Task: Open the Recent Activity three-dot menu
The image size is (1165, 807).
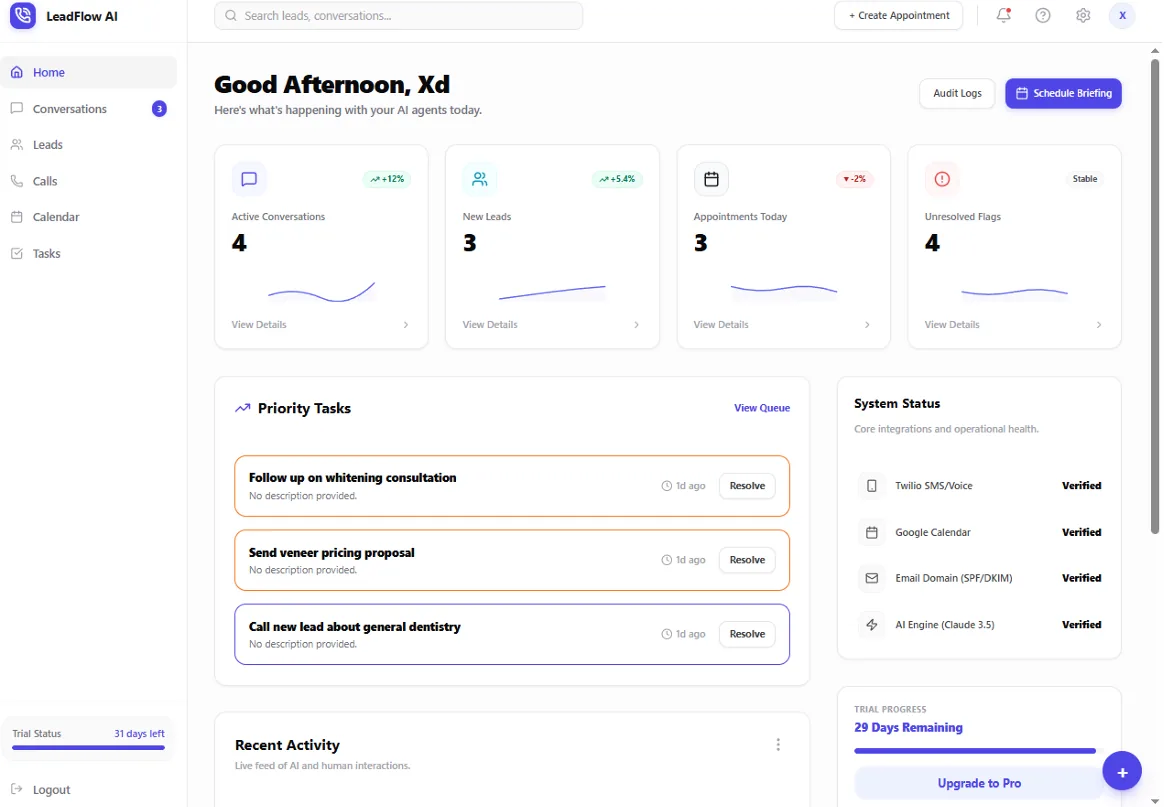Action: coord(778,745)
